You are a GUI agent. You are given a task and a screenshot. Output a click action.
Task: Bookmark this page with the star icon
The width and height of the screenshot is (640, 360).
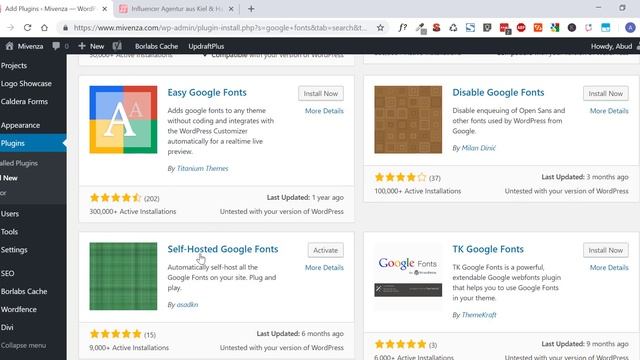pyautogui.click(x=380, y=28)
